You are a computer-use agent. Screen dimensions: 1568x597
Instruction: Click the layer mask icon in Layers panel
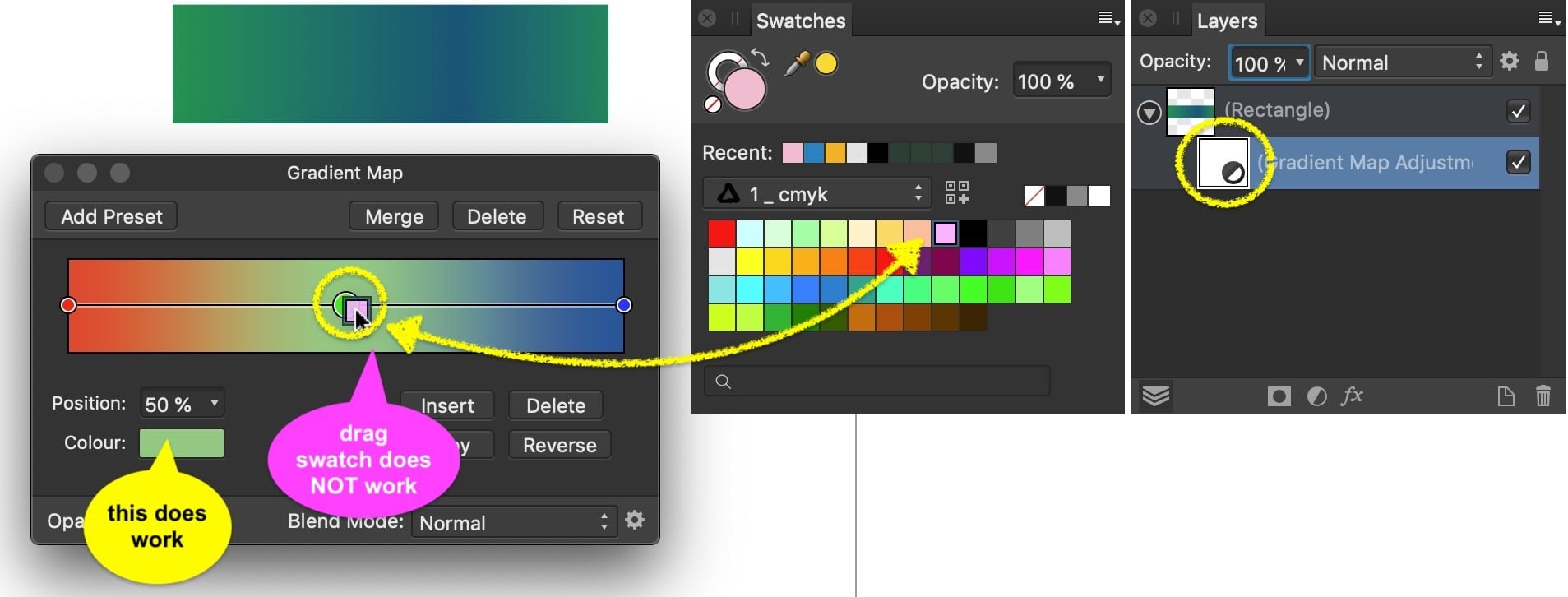coord(1278,396)
